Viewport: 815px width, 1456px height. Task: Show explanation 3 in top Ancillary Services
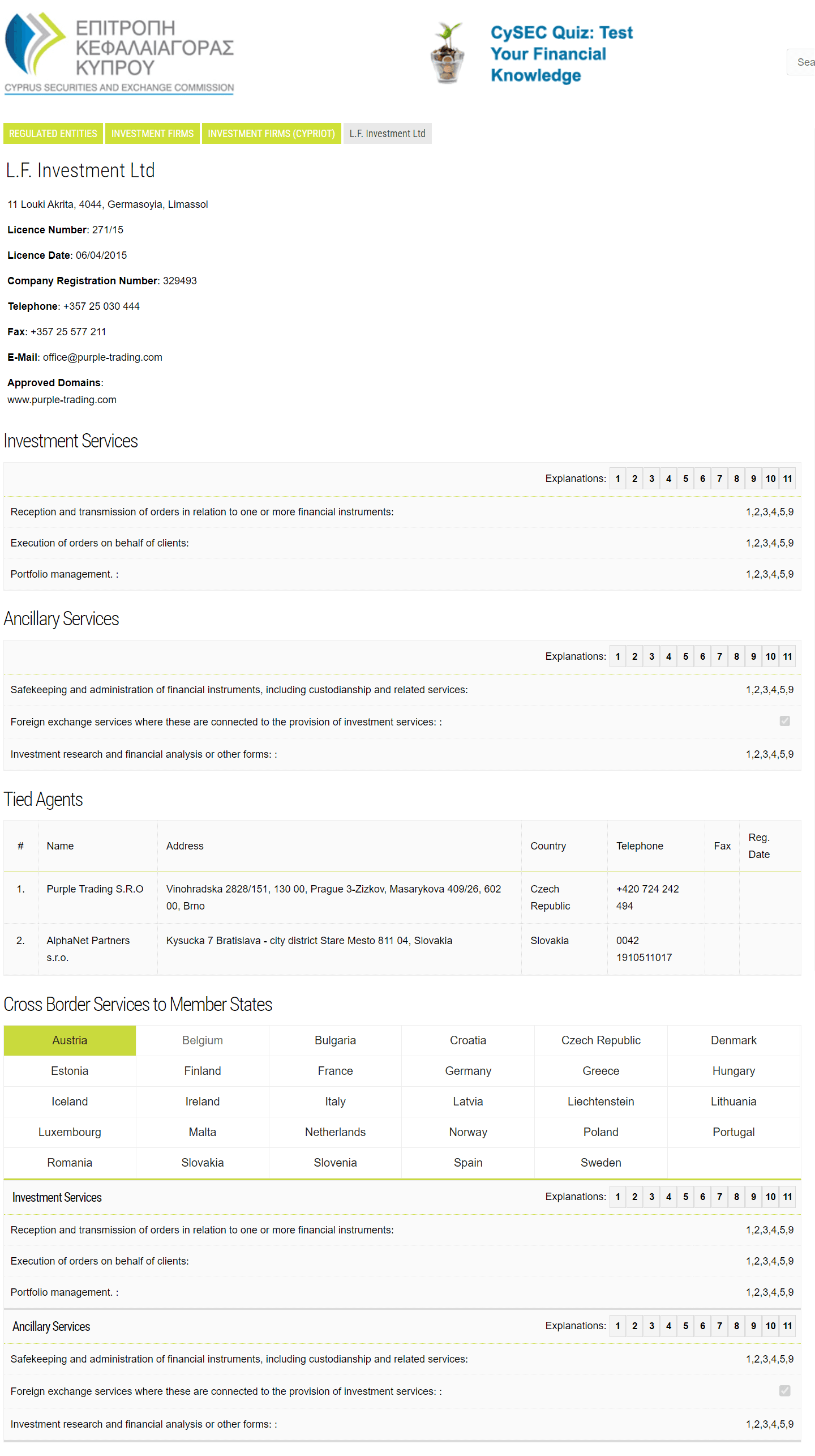click(651, 656)
